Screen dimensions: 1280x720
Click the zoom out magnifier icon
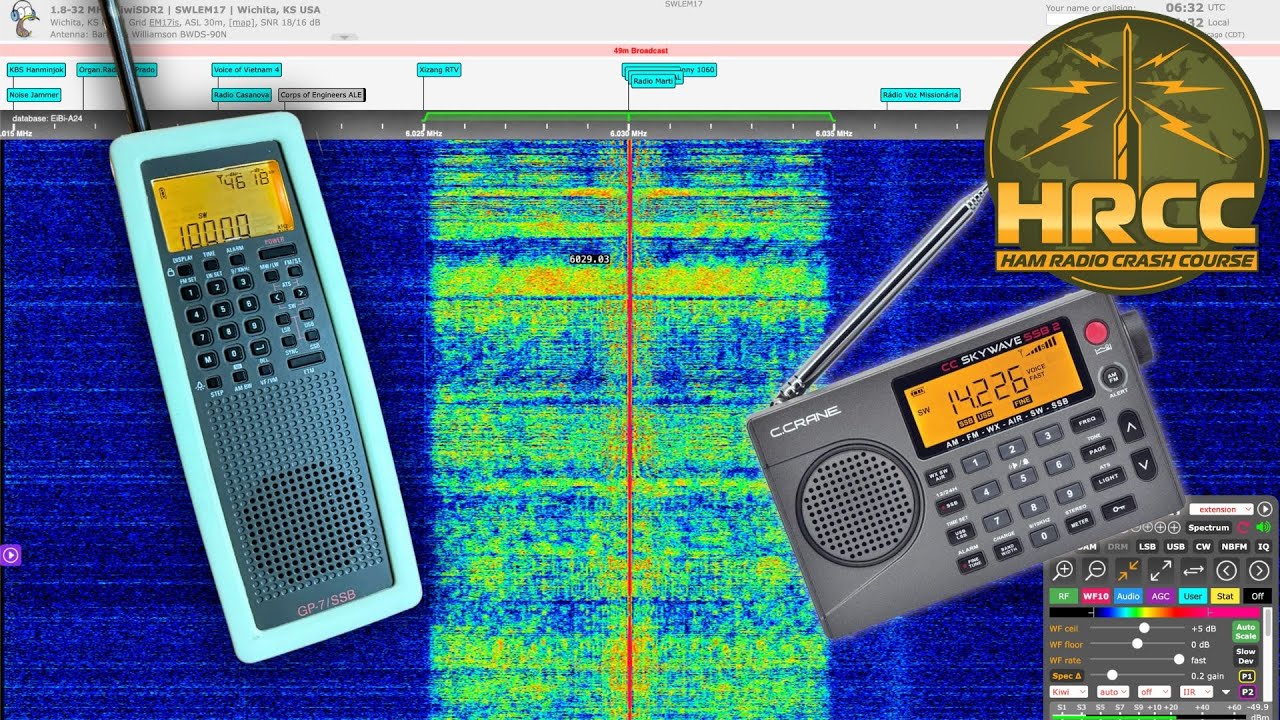click(1096, 570)
